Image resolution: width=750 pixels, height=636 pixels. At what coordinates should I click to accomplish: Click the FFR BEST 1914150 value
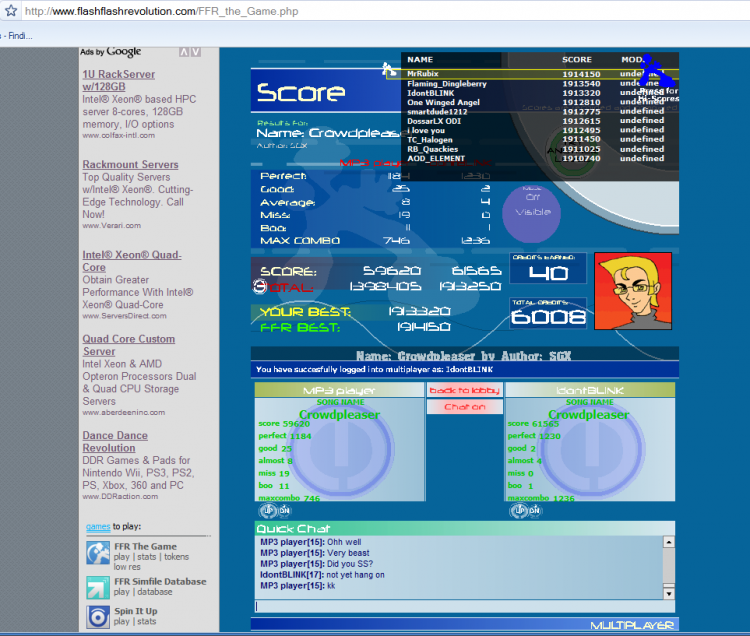point(423,327)
